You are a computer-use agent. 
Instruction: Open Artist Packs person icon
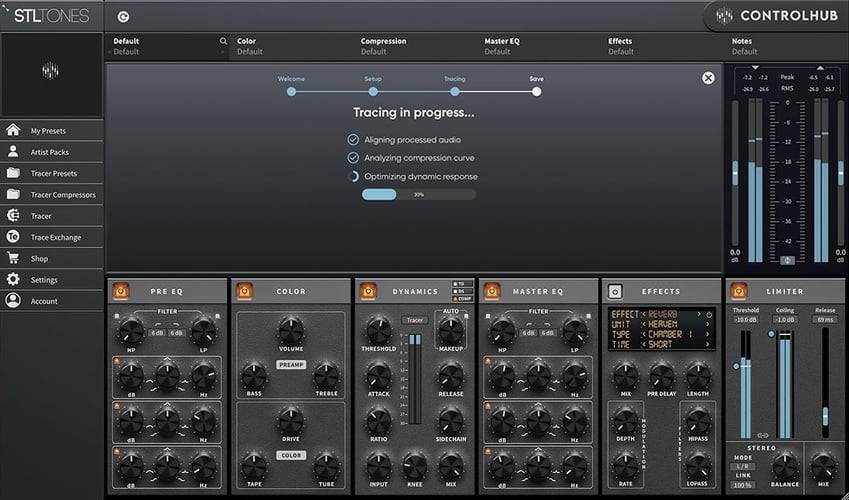(13, 152)
